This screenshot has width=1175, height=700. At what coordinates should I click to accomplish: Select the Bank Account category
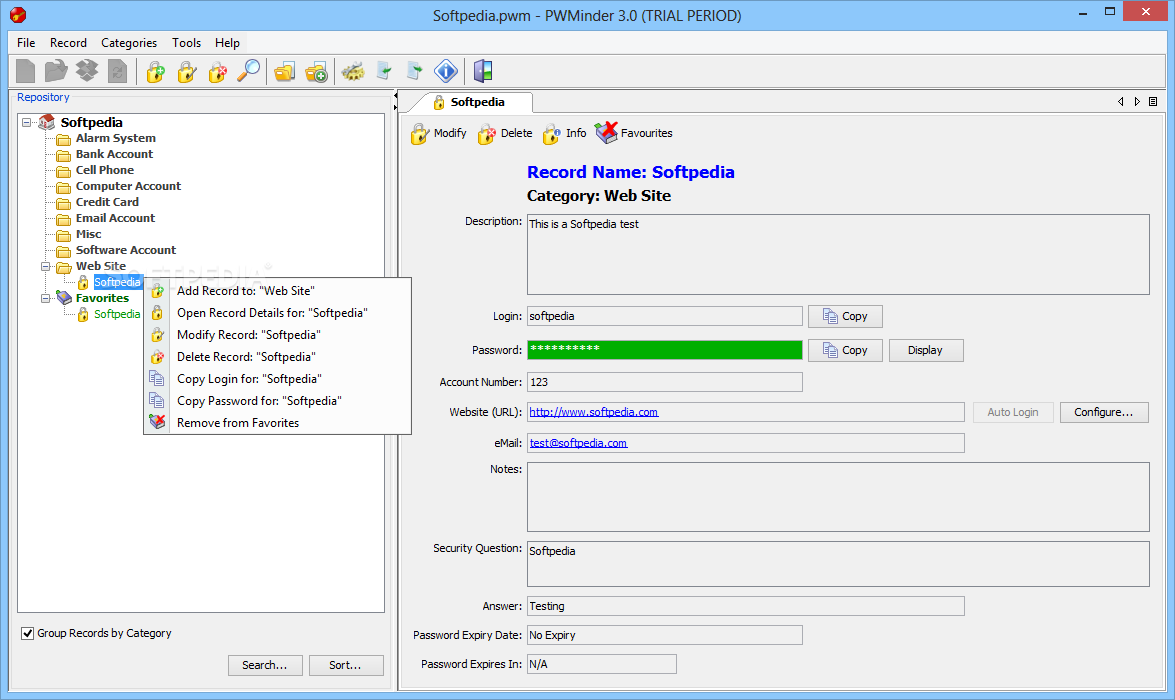click(x=114, y=154)
